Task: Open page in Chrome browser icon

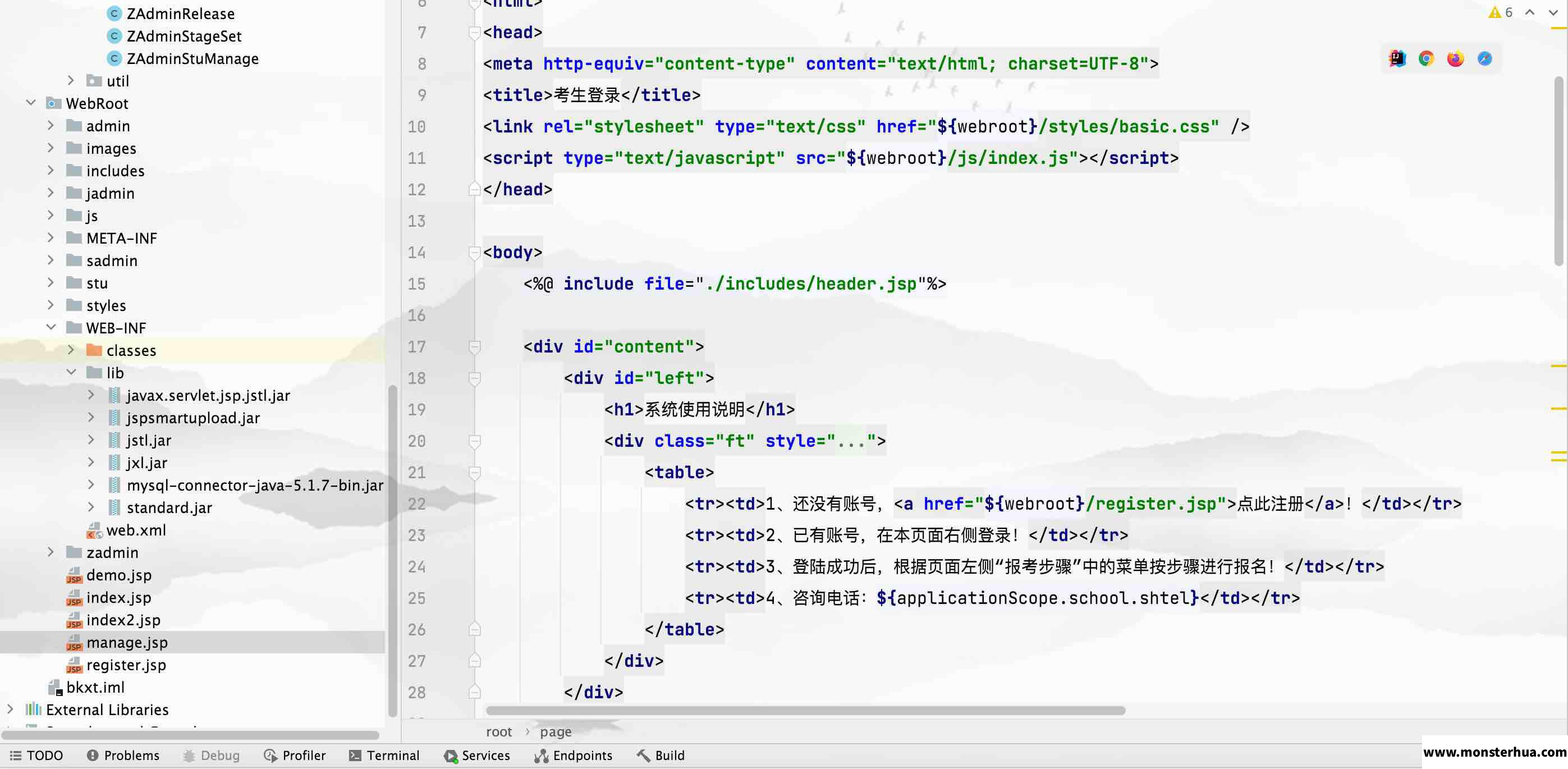Action: (x=1426, y=58)
